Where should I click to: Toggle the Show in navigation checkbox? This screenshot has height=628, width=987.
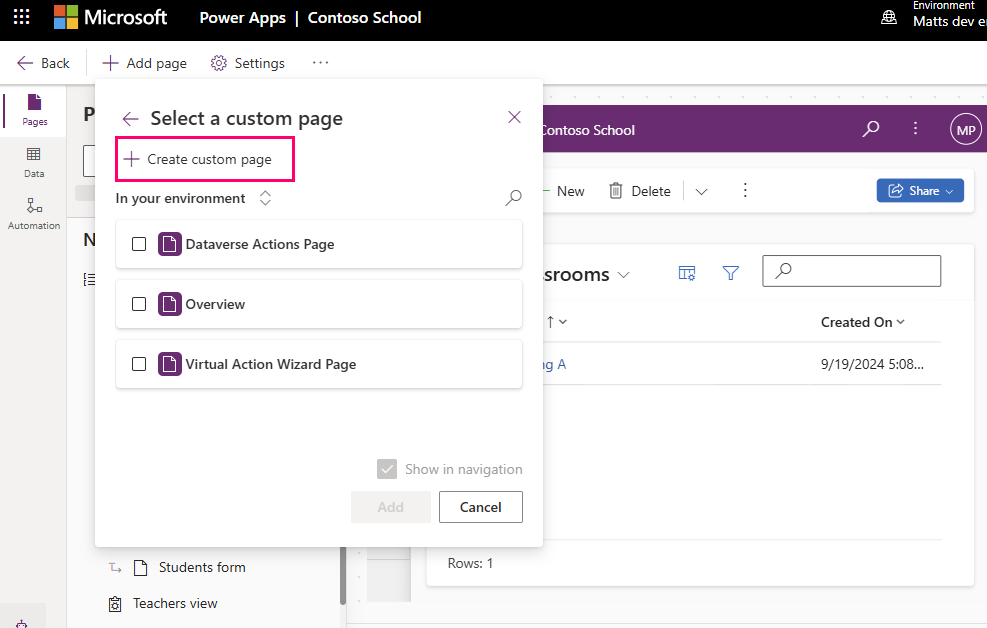[386, 469]
